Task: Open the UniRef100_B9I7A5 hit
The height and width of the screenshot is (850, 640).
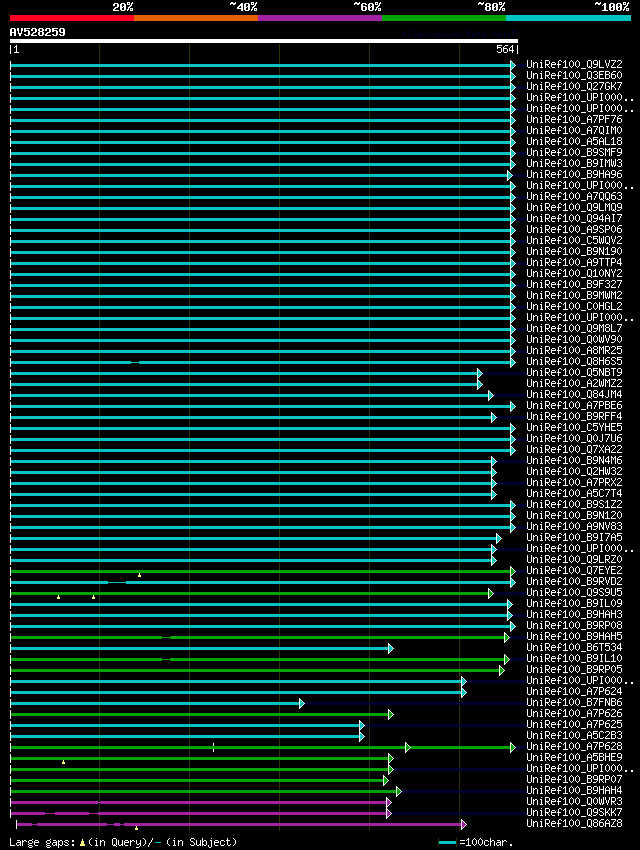Action: coord(574,537)
